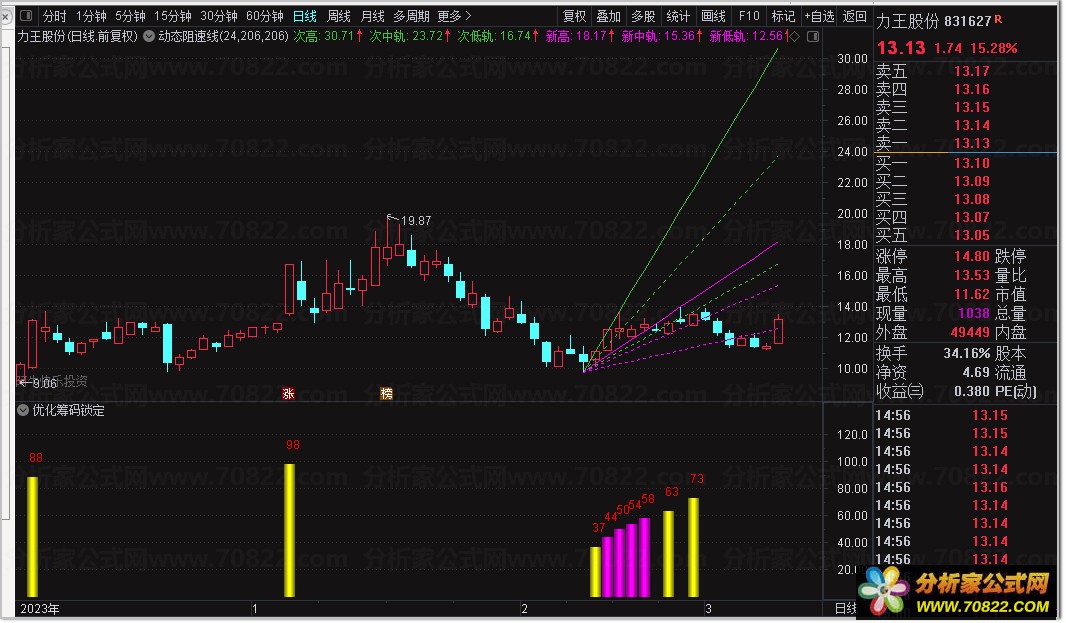Click the yellow bar labeled 73
Screen dimensions: 1066x623
[693, 548]
